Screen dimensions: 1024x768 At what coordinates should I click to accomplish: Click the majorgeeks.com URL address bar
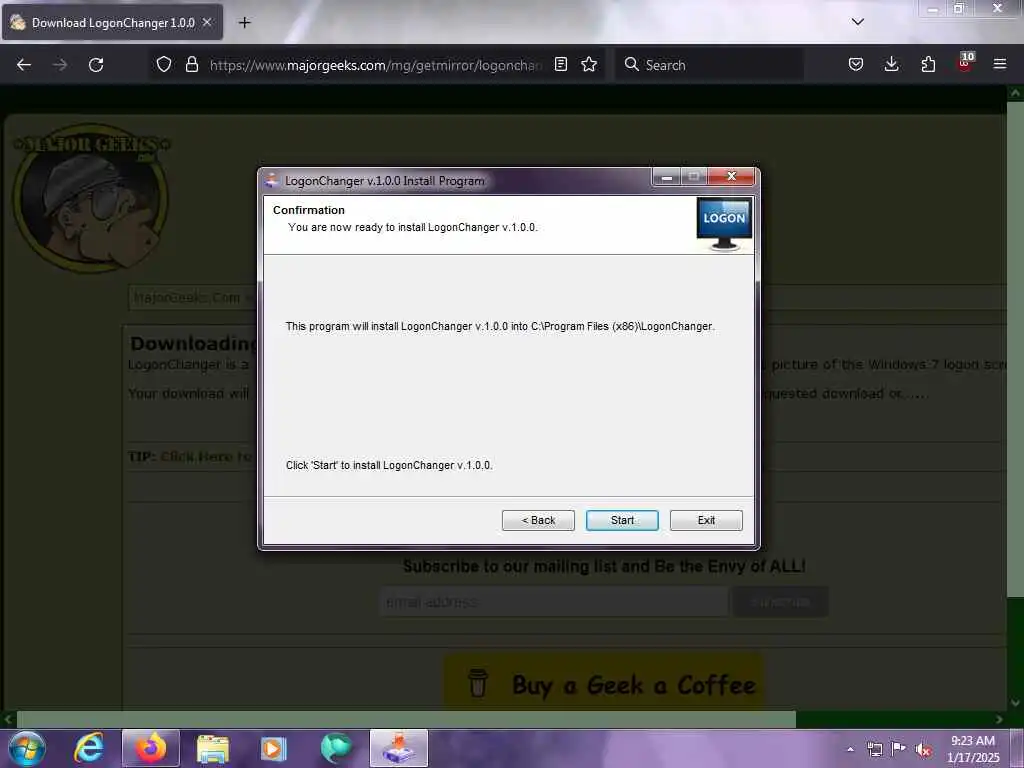[x=376, y=65]
